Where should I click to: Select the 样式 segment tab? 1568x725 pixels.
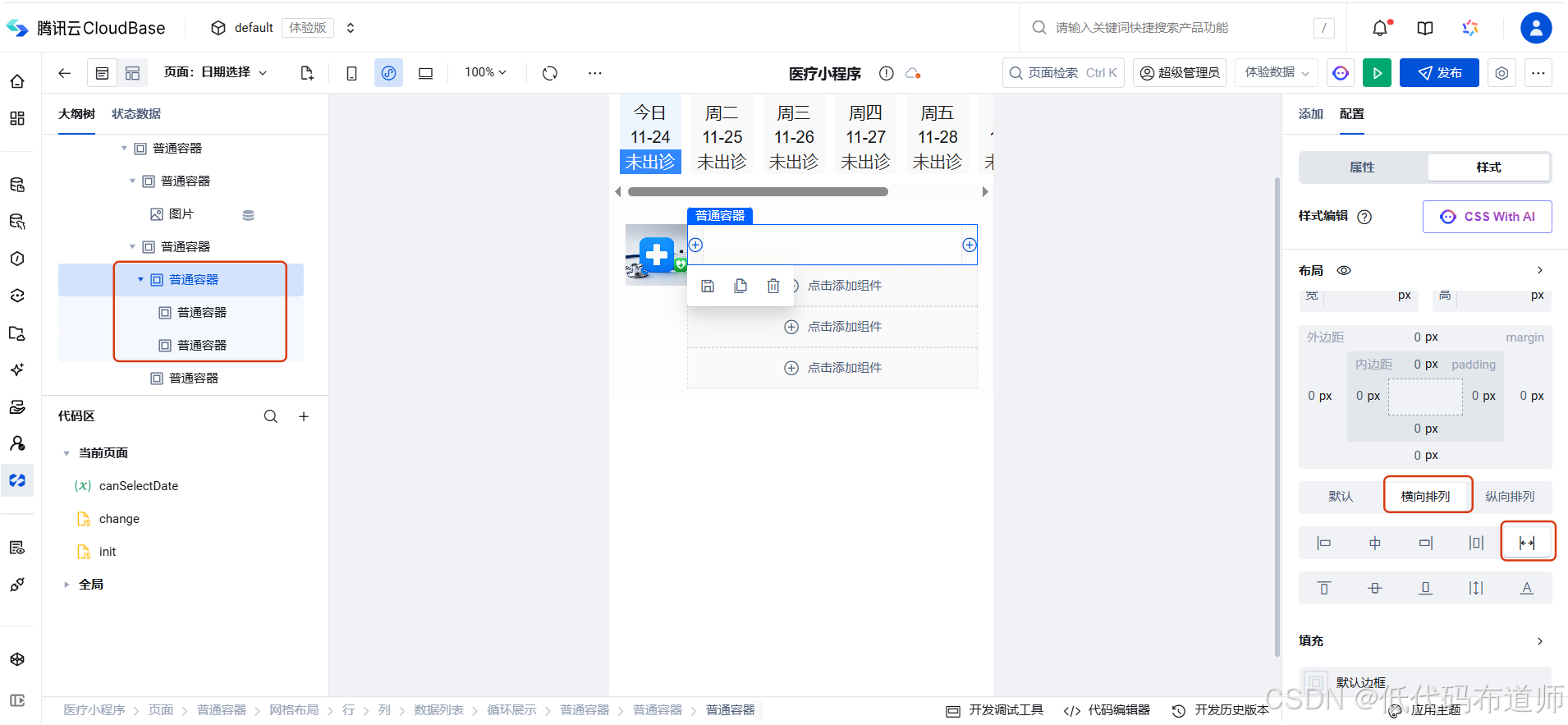pyautogui.click(x=1488, y=167)
